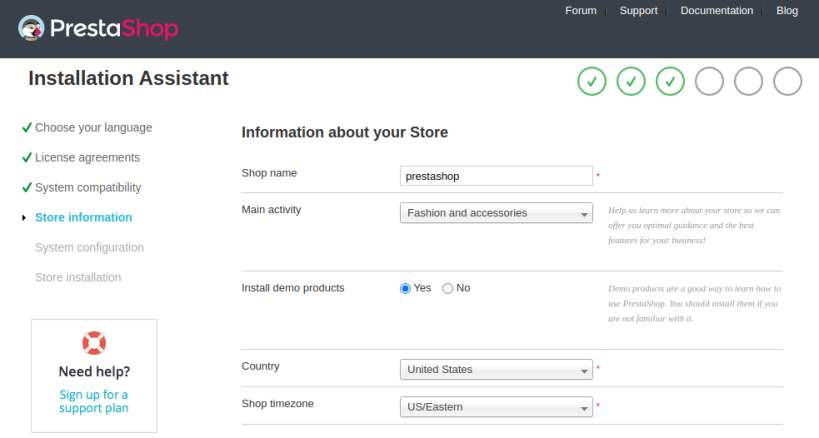
Task: Open the Country dropdown
Action: pos(496,370)
